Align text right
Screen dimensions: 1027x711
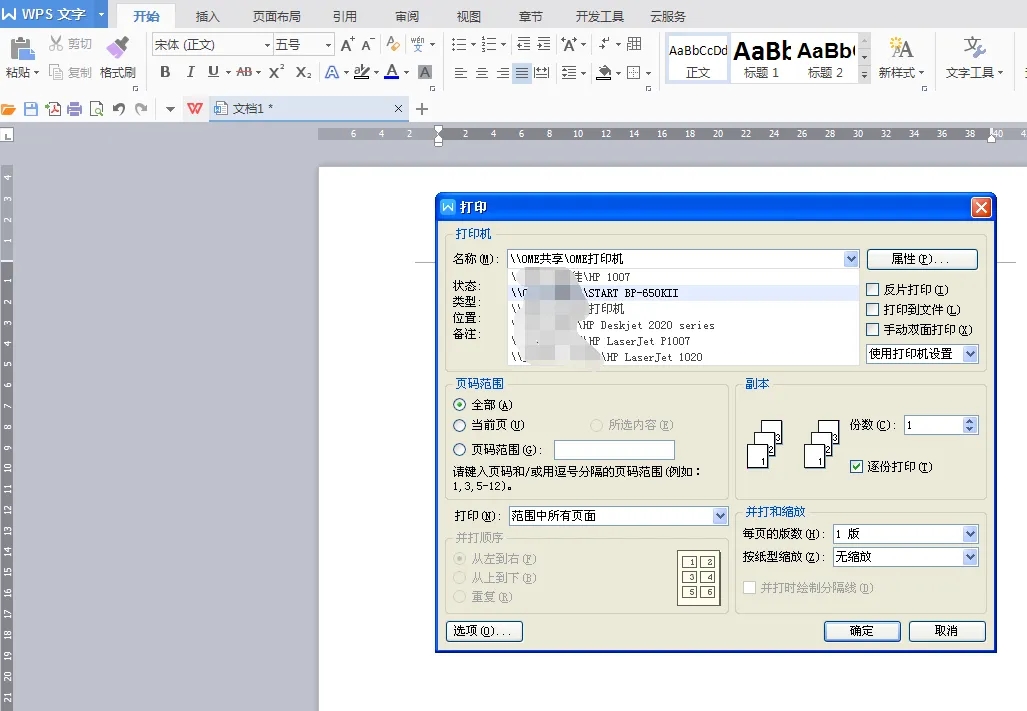coord(502,73)
